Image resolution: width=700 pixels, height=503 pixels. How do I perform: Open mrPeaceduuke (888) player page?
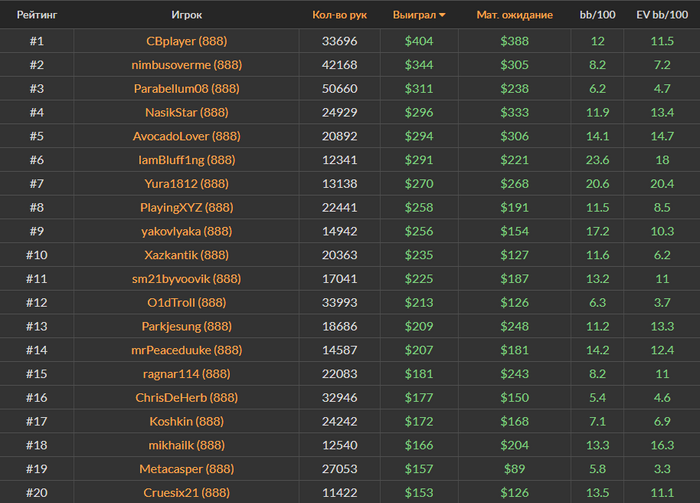click(187, 350)
